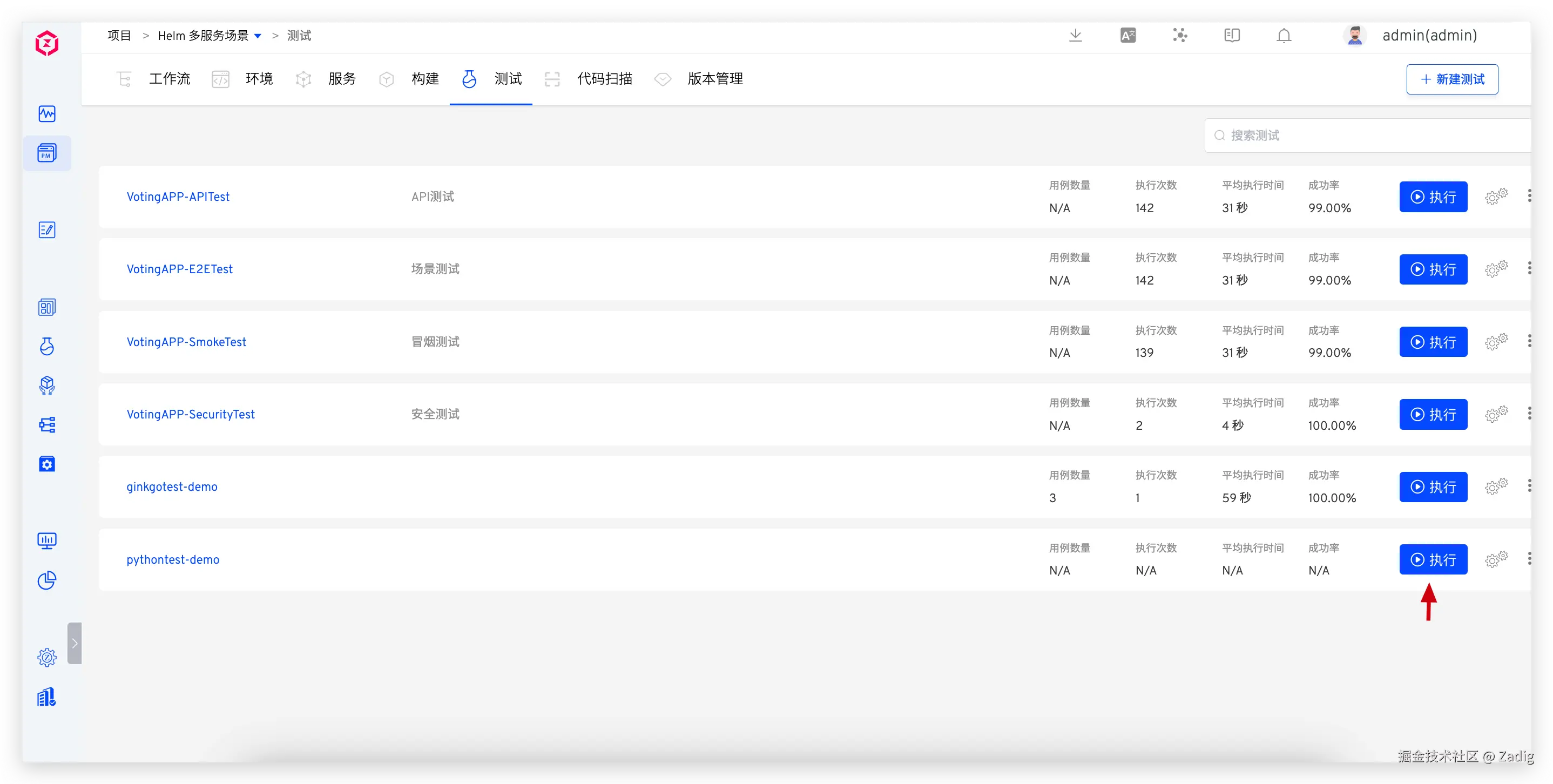
Task: Open more options for VotingAPP-APITest row
Action: point(1529,196)
